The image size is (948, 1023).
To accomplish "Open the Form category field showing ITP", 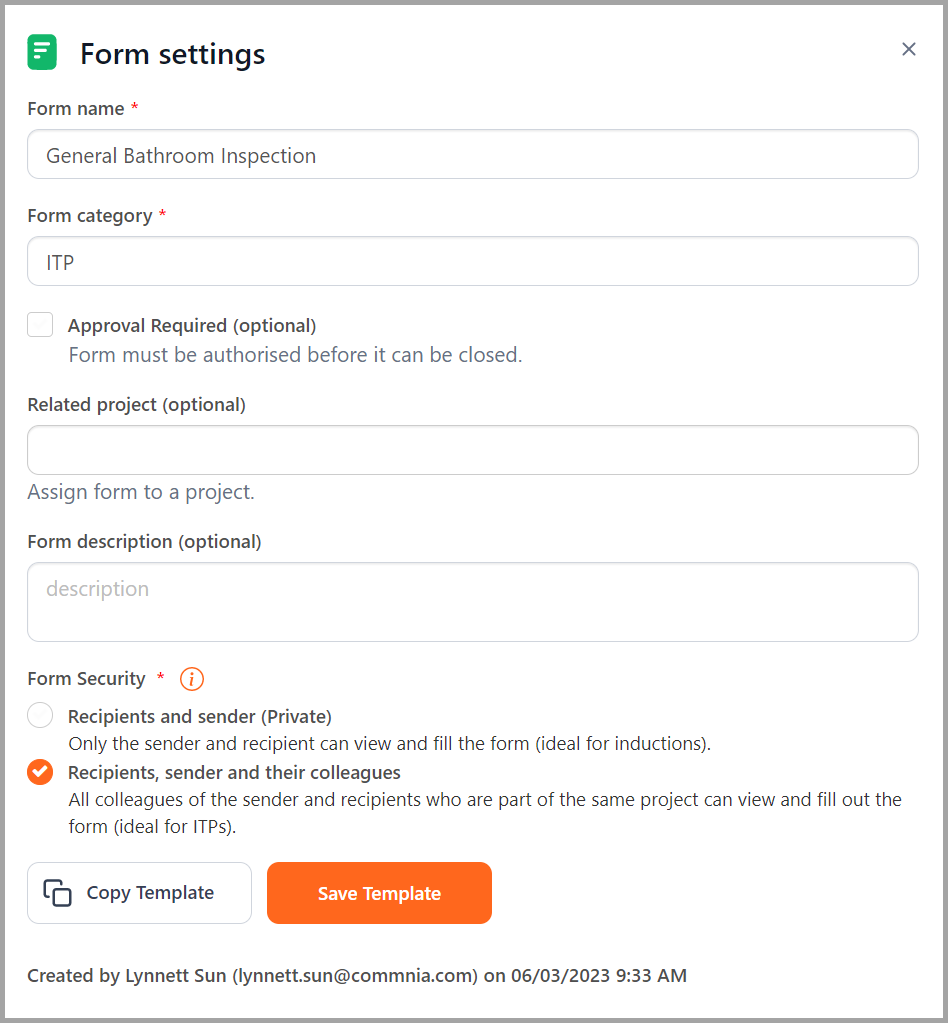I will [473, 261].
